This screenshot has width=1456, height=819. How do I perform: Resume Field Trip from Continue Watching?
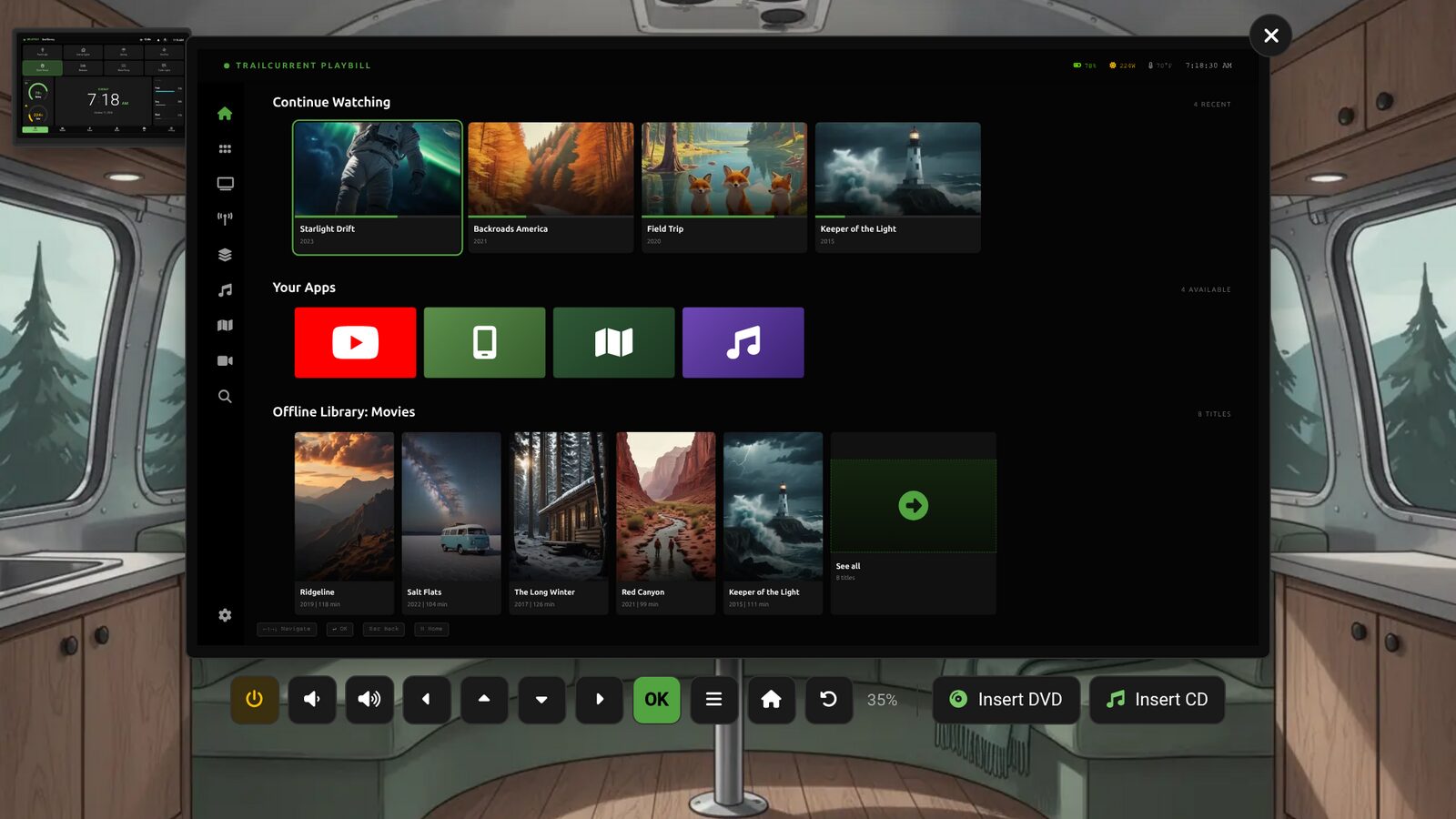tap(724, 187)
